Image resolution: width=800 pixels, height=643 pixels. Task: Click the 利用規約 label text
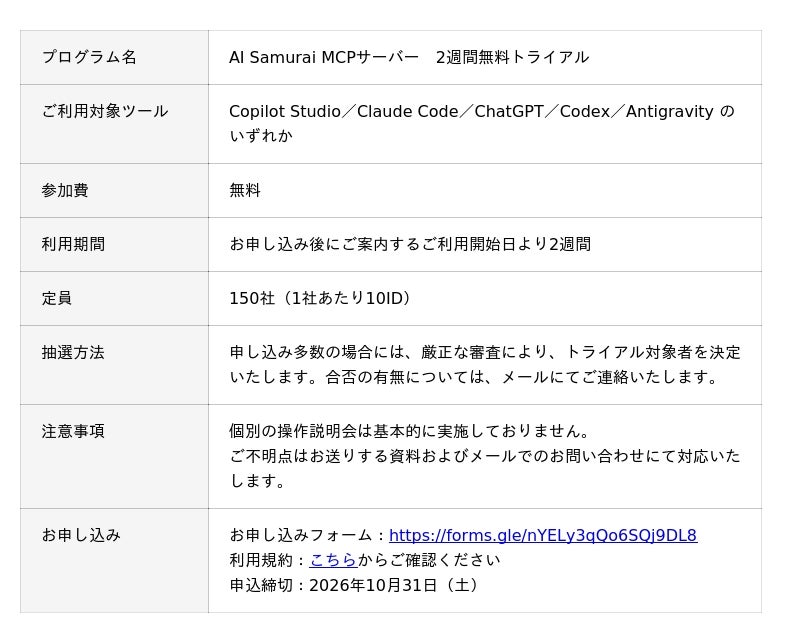tap(261, 560)
